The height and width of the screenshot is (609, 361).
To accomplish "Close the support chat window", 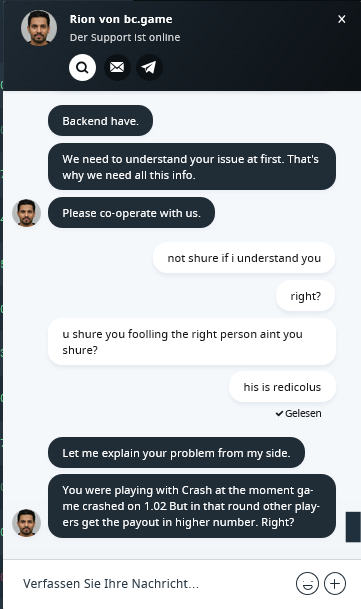I will pyautogui.click(x=342, y=19).
